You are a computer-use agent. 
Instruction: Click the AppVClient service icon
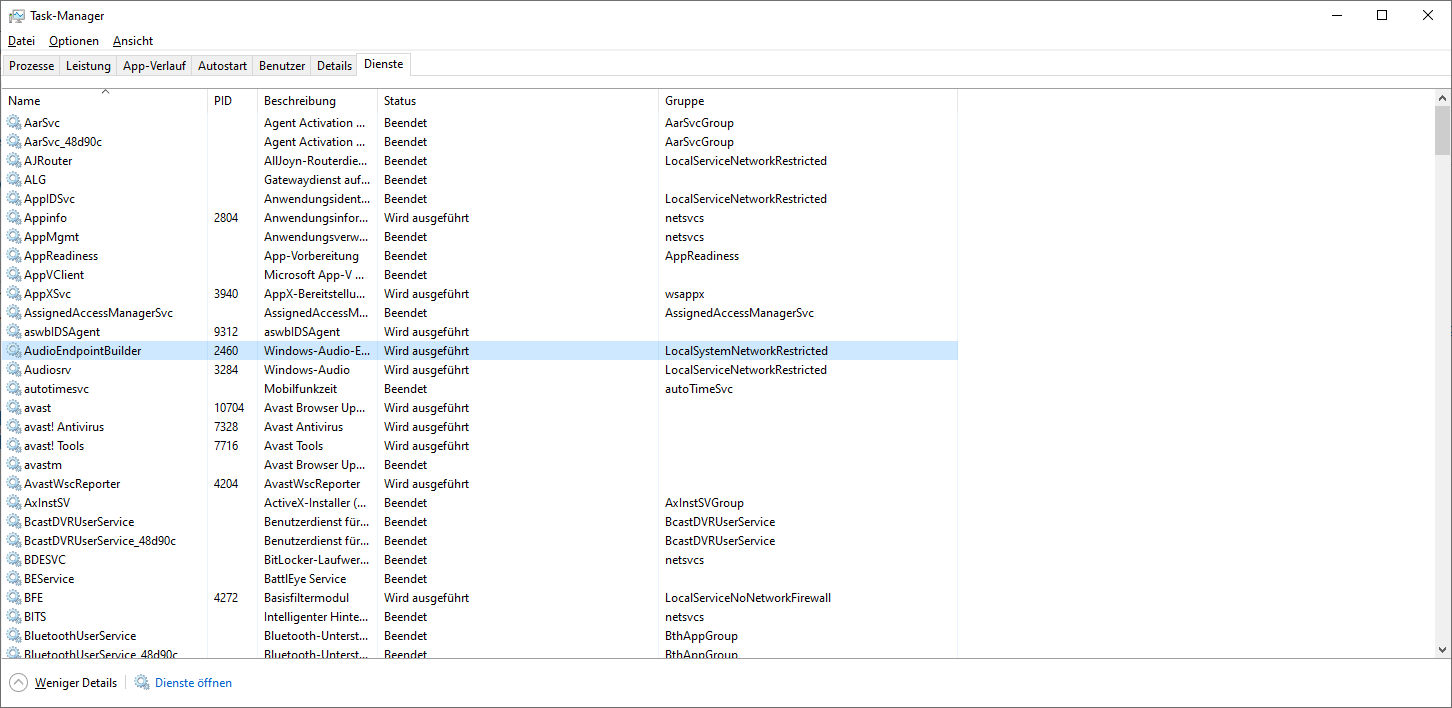pos(14,275)
